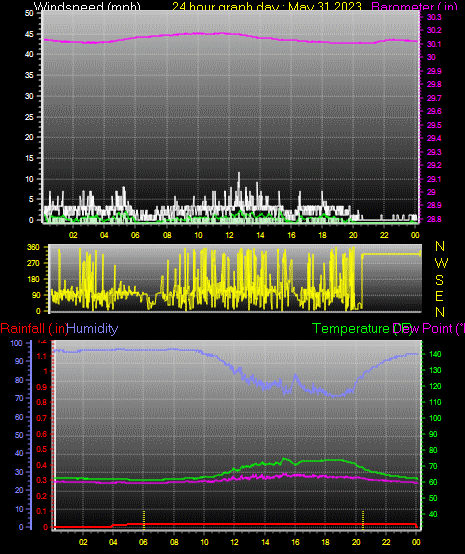Click 28.8 on the barometer axis
The height and width of the screenshot is (554, 465).
434,219
